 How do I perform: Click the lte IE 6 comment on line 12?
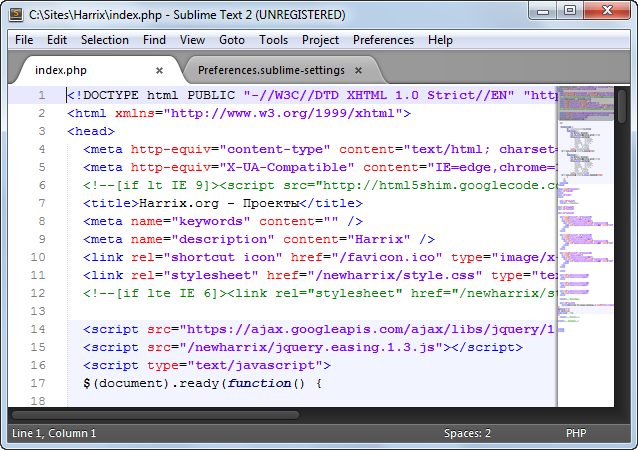pyautogui.click(x=320, y=293)
